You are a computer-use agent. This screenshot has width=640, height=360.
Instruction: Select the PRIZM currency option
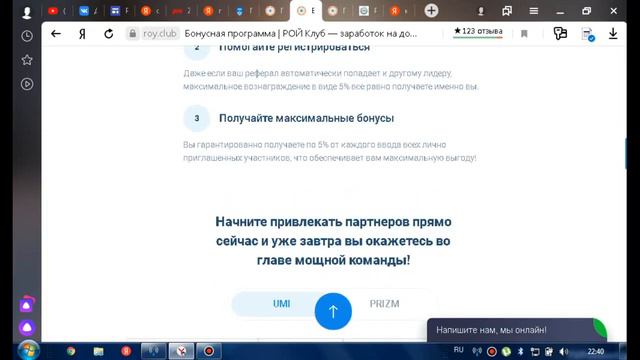tap(384, 304)
